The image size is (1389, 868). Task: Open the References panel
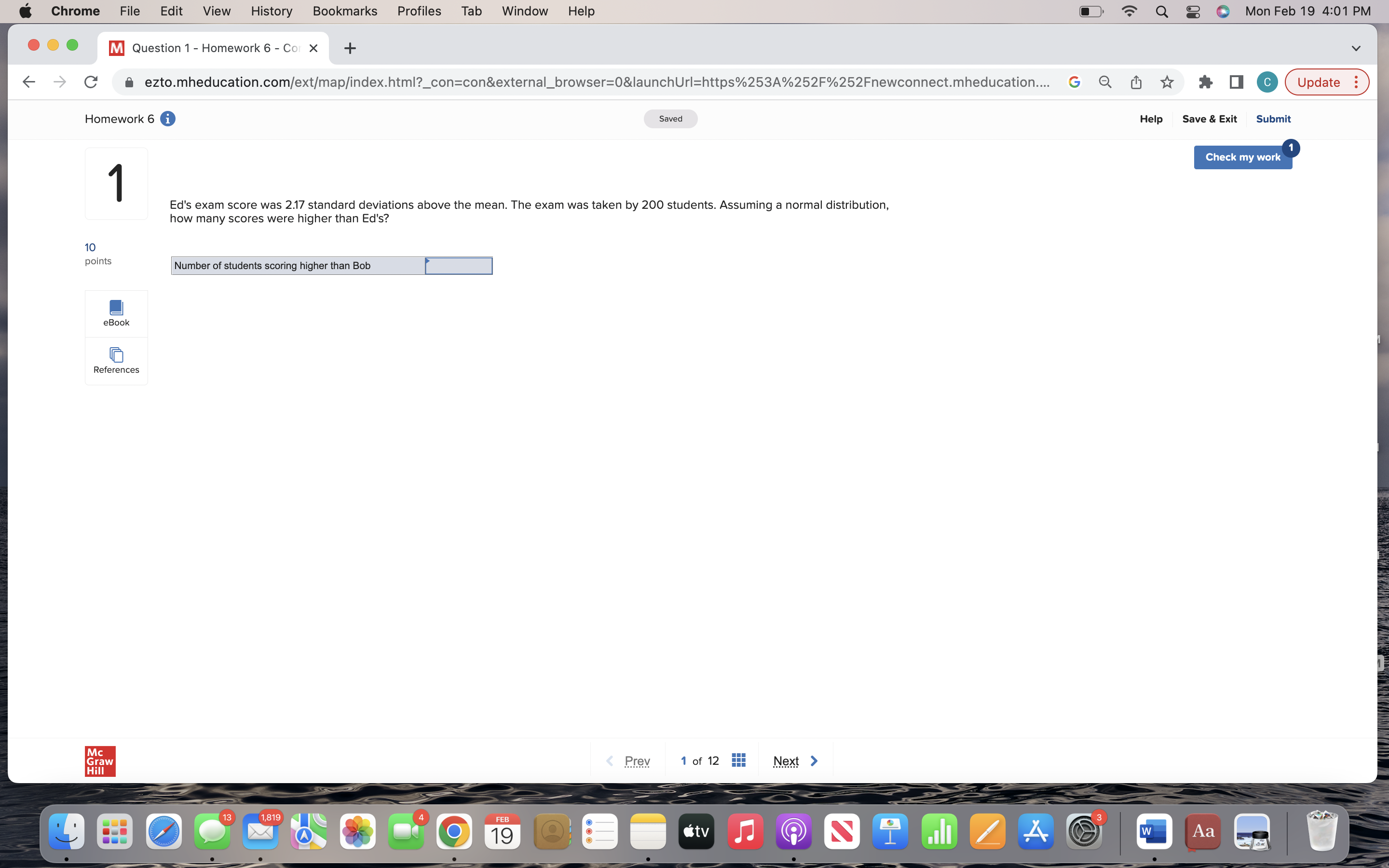coord(116,361)
